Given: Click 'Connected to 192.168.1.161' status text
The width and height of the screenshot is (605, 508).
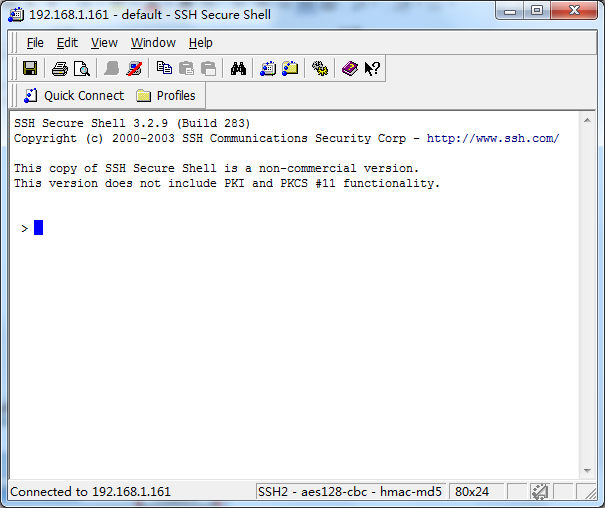Looking at the screenshot, I should 90,492.
